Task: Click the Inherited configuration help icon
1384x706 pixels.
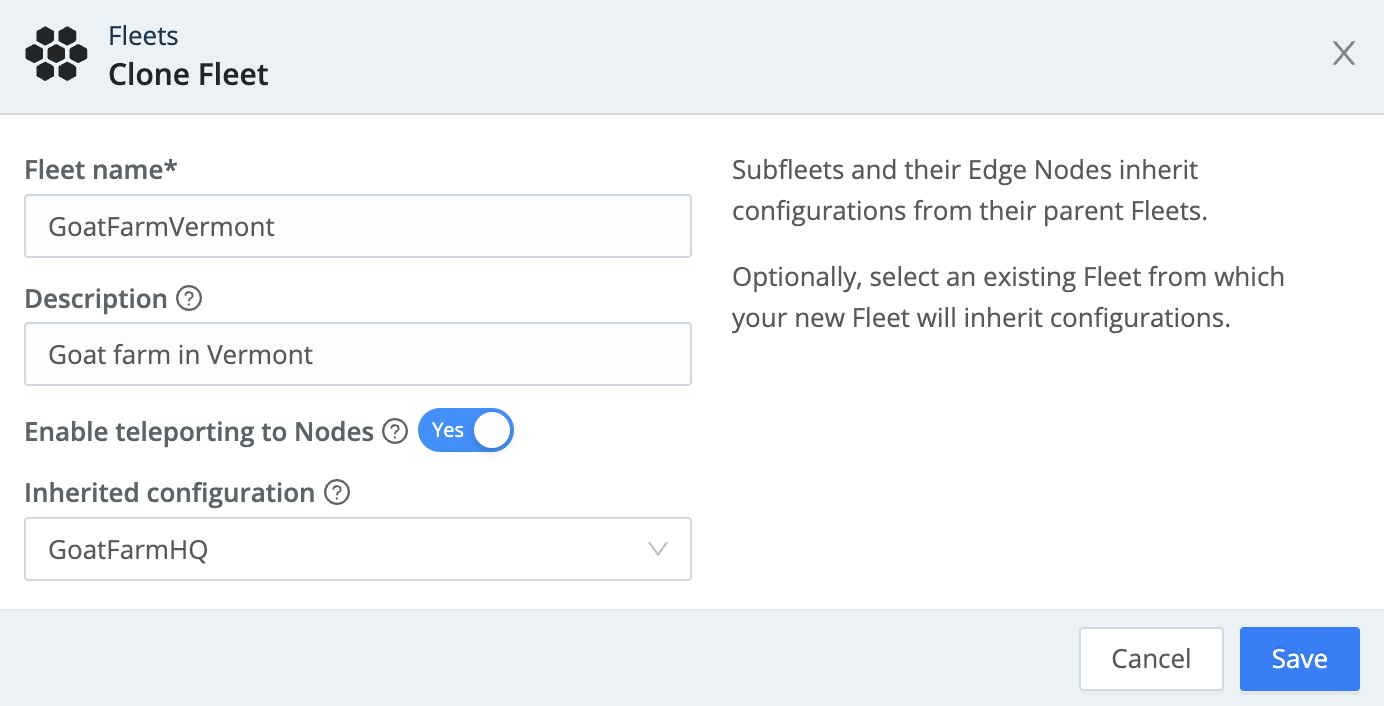Action: coord(338,493)
